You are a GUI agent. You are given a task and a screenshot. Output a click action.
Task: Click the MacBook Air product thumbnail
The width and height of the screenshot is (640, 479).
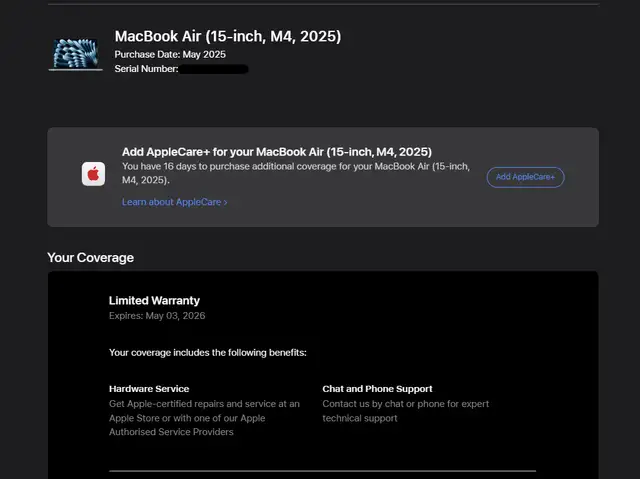pyautogui.click(x=76, y=54)
